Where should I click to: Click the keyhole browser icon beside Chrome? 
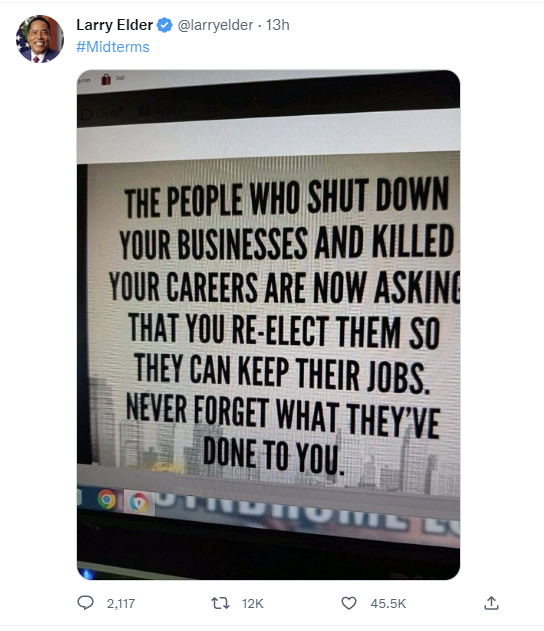pos(139,503)
